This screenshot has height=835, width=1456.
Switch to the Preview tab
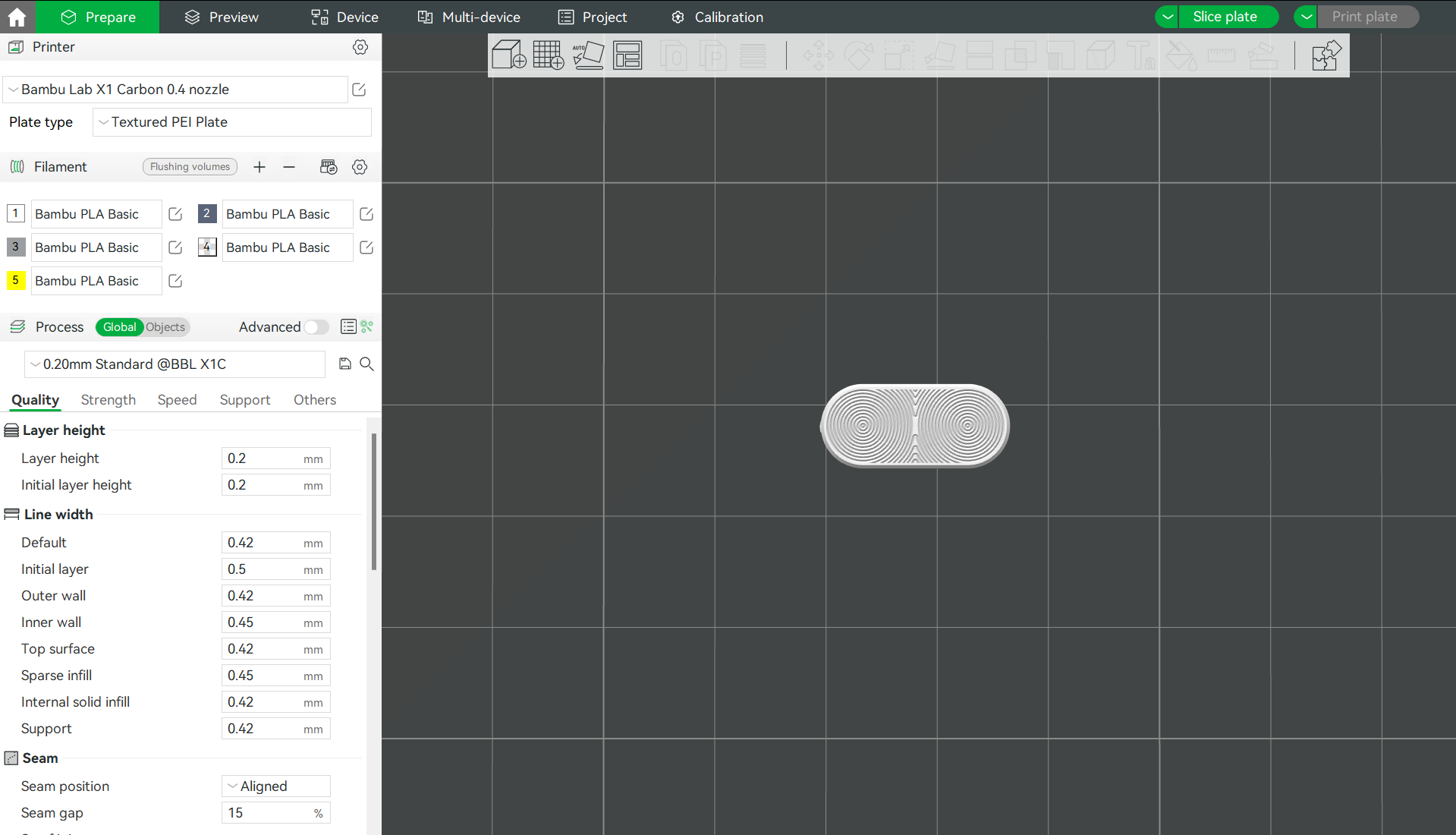[x=222, y=17]
